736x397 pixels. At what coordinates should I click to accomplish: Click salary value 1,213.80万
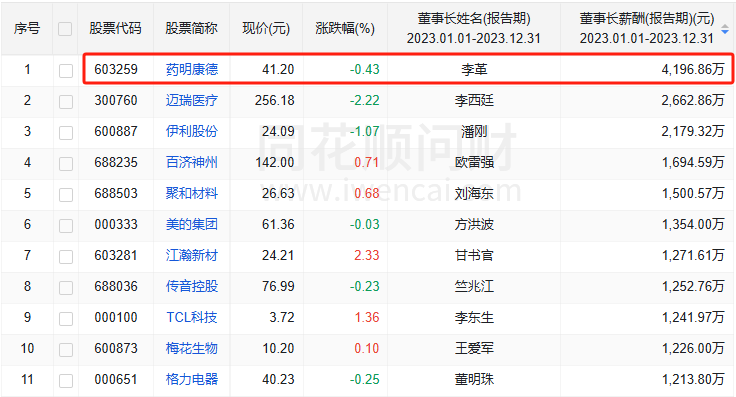click(x=693, y=379)
